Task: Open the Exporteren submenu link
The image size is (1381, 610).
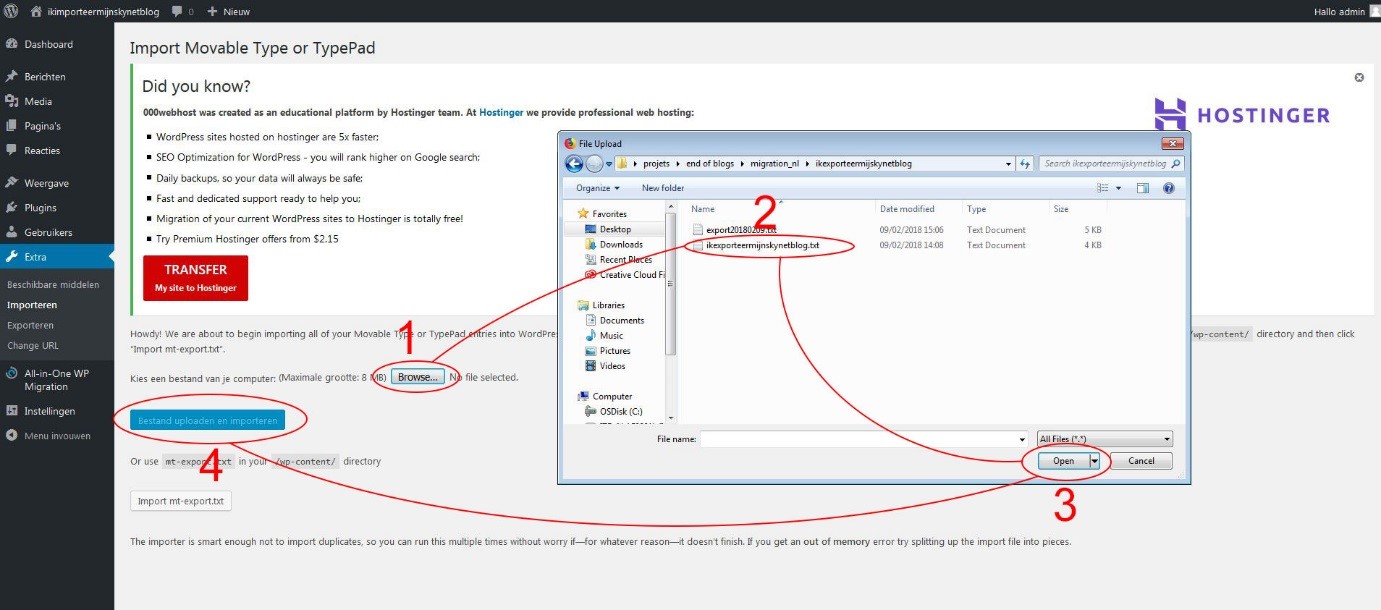Action: [30, 325]
